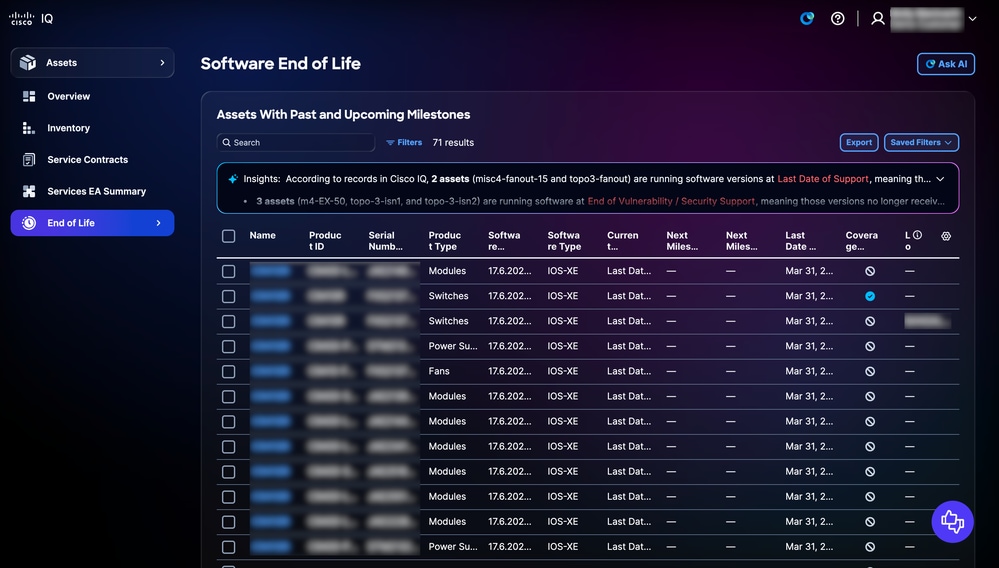Click the Ask AI button
The width and height of the screenshot is (999, 568).
click(945, 64)
